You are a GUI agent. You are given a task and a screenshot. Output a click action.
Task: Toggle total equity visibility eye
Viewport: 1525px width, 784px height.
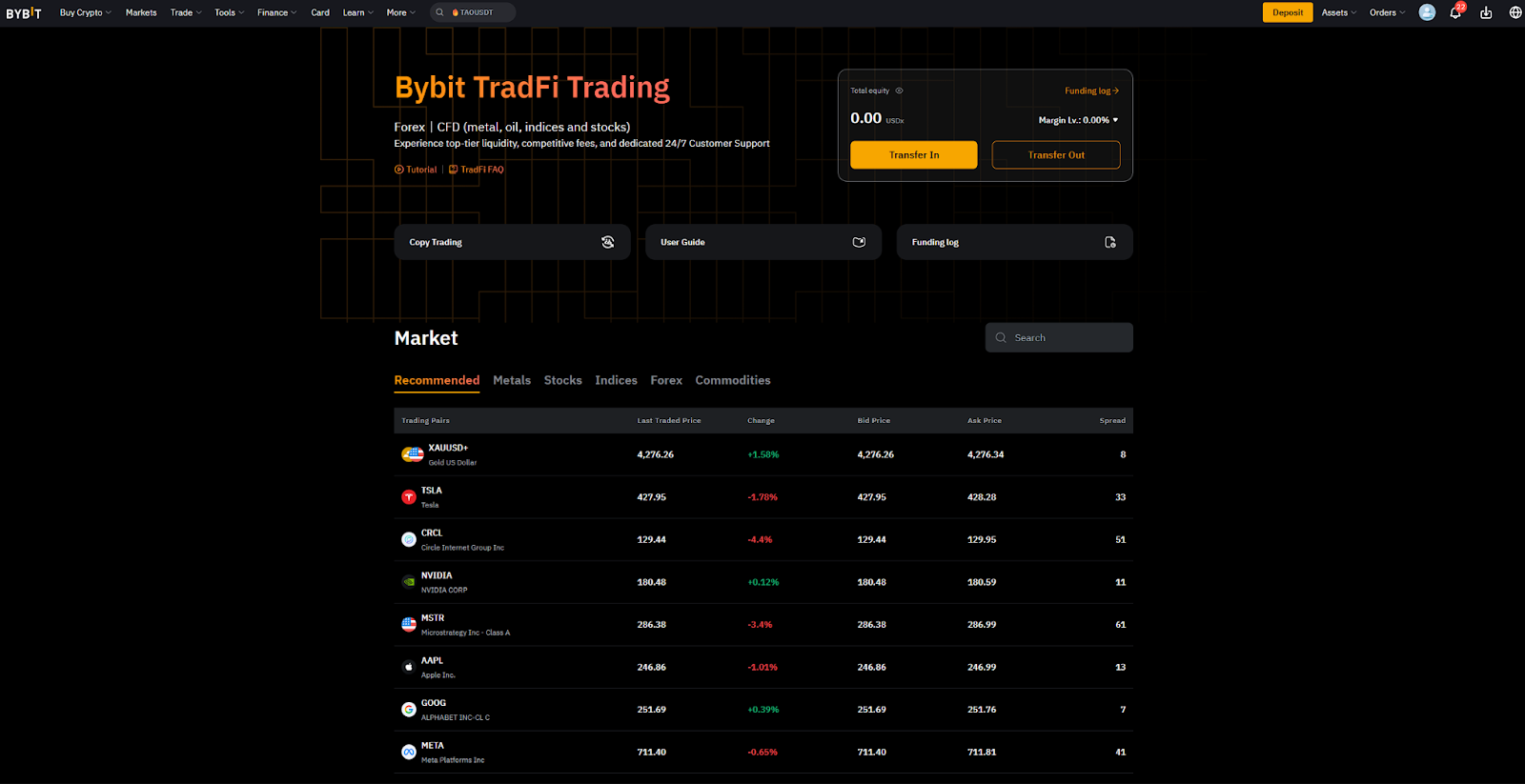[899, 90]
